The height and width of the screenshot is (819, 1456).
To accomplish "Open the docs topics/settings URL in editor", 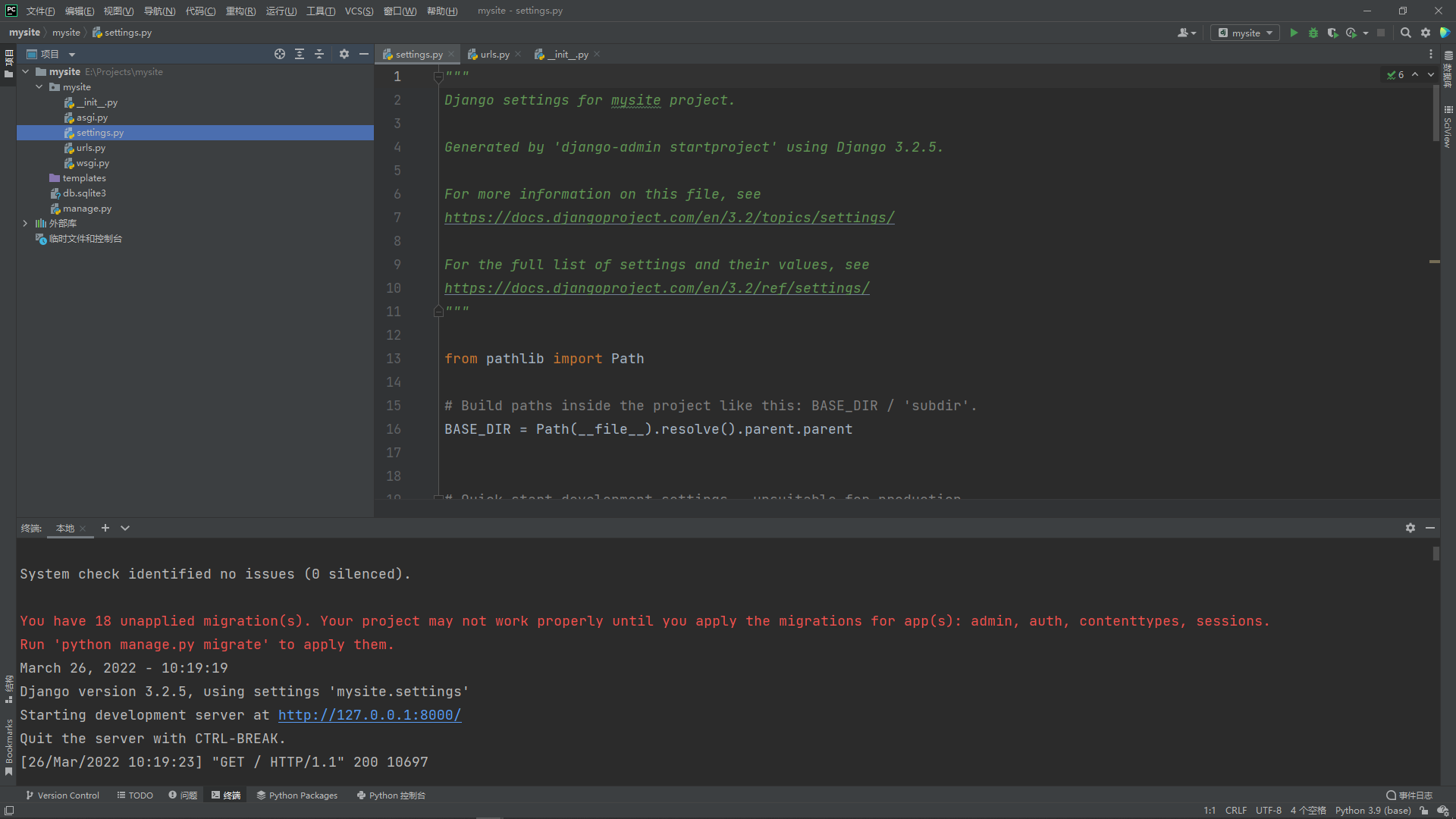I will pyautogui.click(x=669, y=218).
